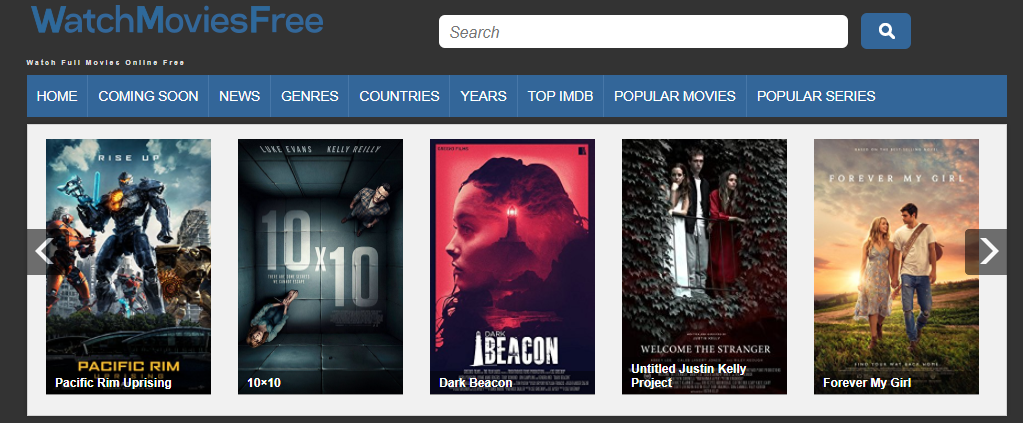Open the Welcome the Stranger poster

coord(705,266)
